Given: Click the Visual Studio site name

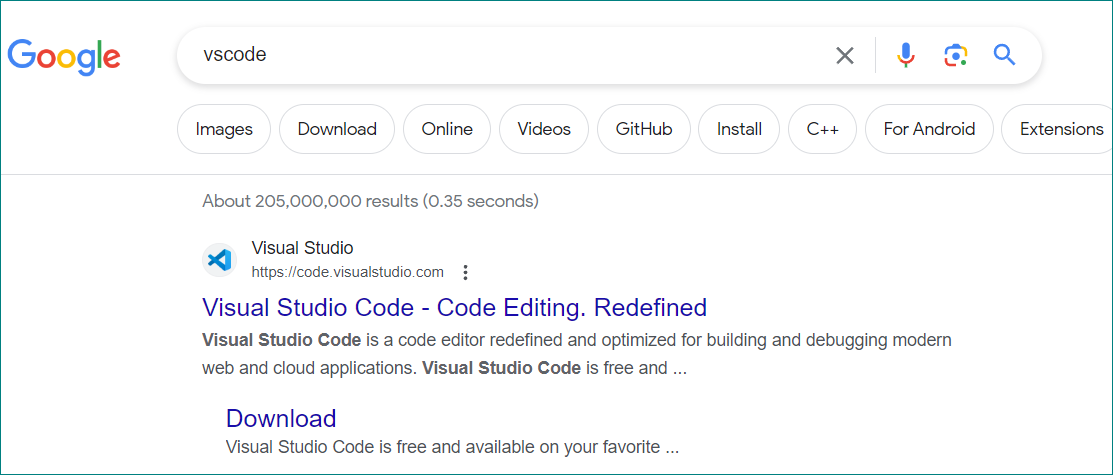Looking at the screenshot, I should coord(302,249).
